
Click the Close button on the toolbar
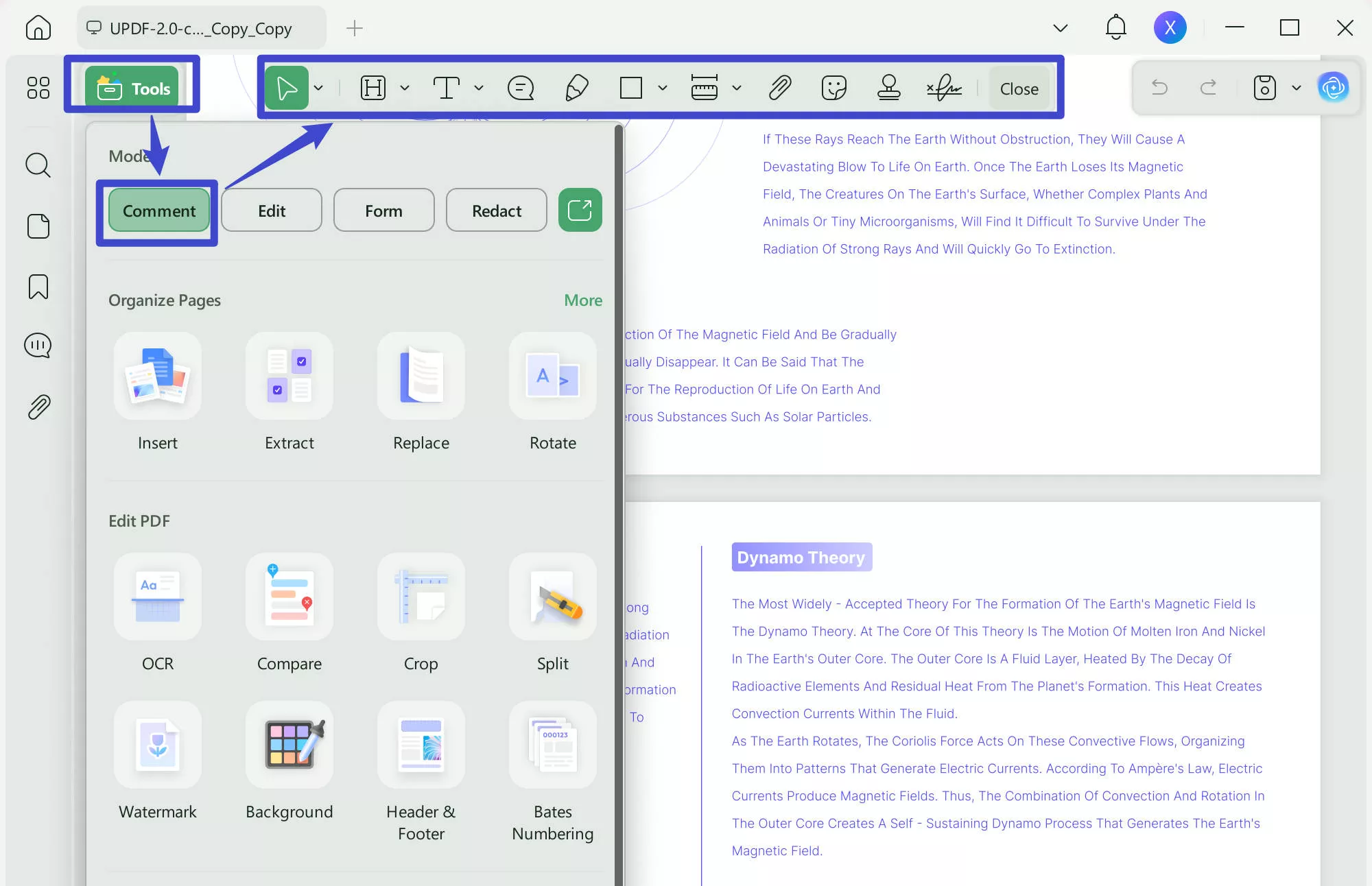pyautogui.click(x=1019, y=88)
